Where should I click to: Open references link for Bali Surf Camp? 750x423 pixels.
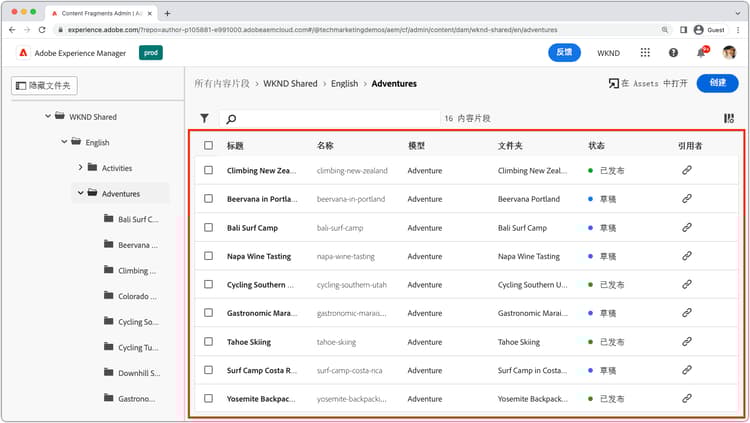coord(687,227)
